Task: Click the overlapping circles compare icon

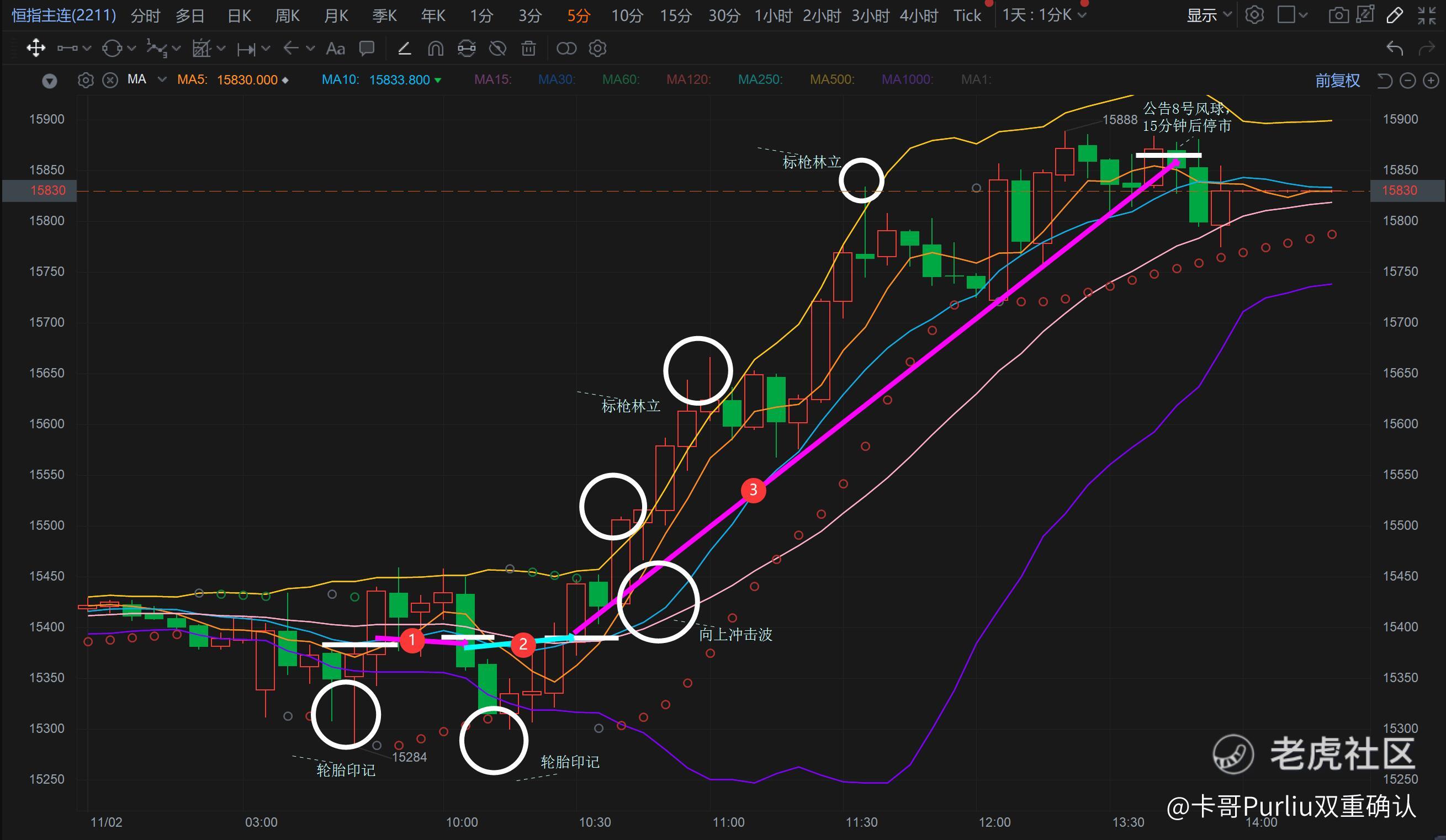Action: click(566, 48)
